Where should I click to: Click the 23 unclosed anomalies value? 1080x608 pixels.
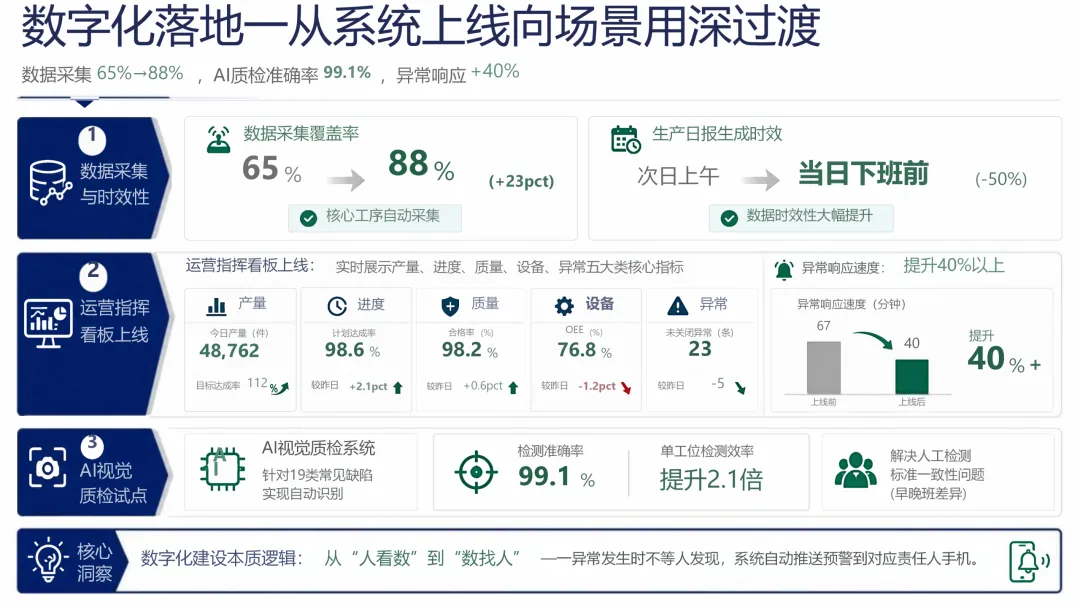point(700,349)
